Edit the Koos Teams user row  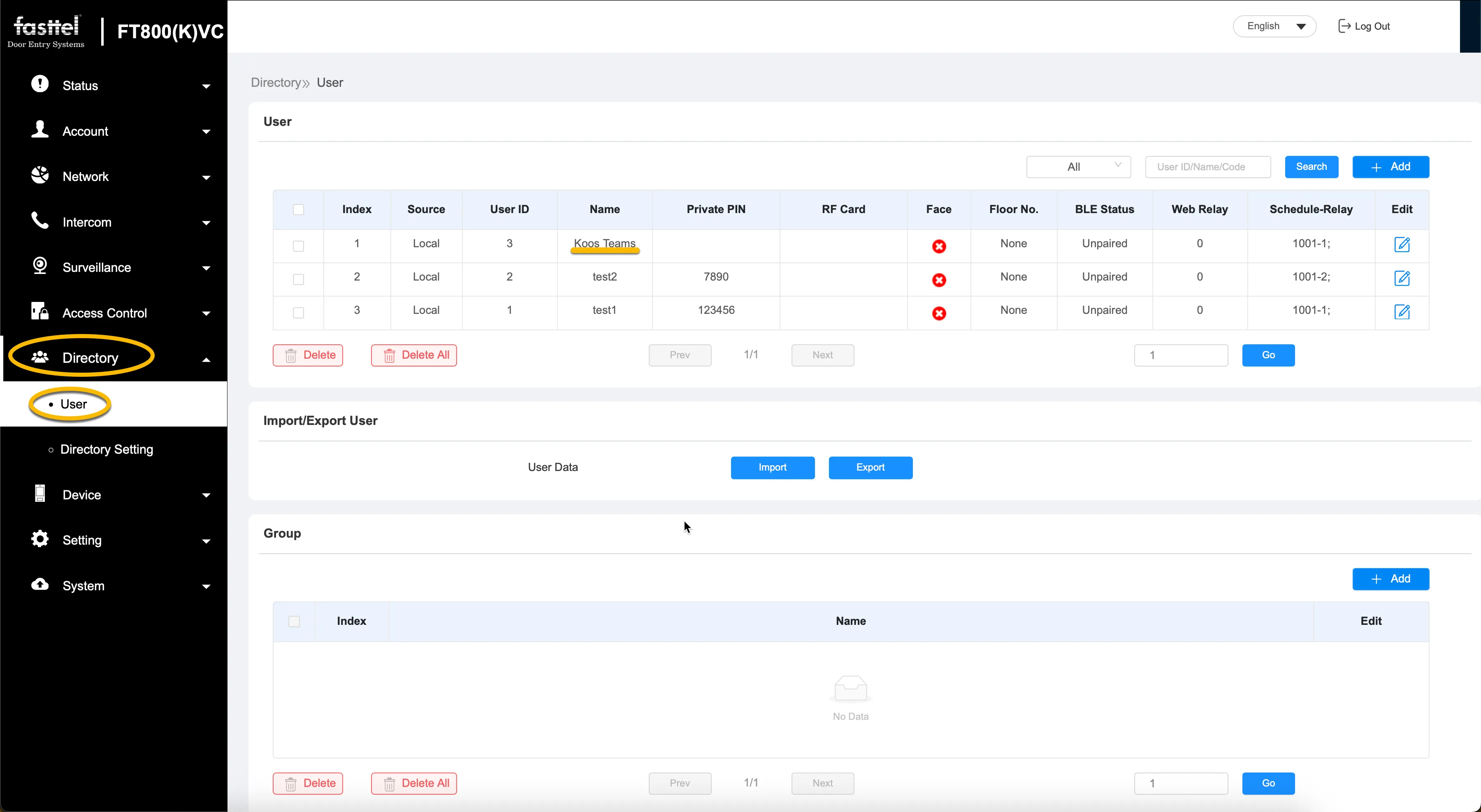(x=1402, y=244)
